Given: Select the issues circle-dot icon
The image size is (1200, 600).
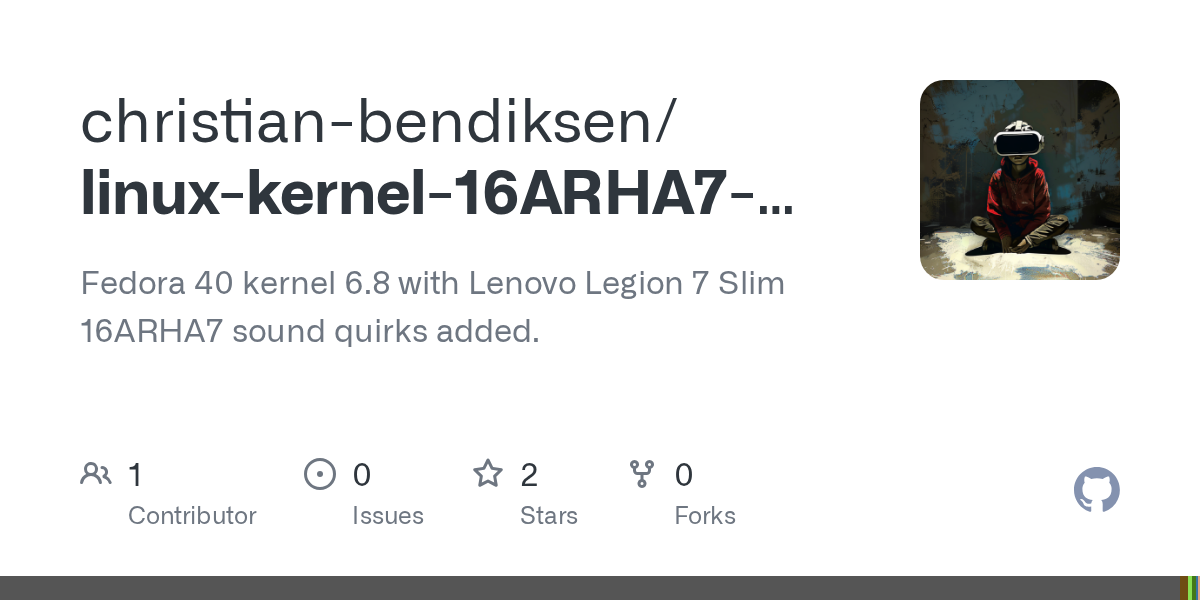Looking at the screenshot, I should 320,474.
